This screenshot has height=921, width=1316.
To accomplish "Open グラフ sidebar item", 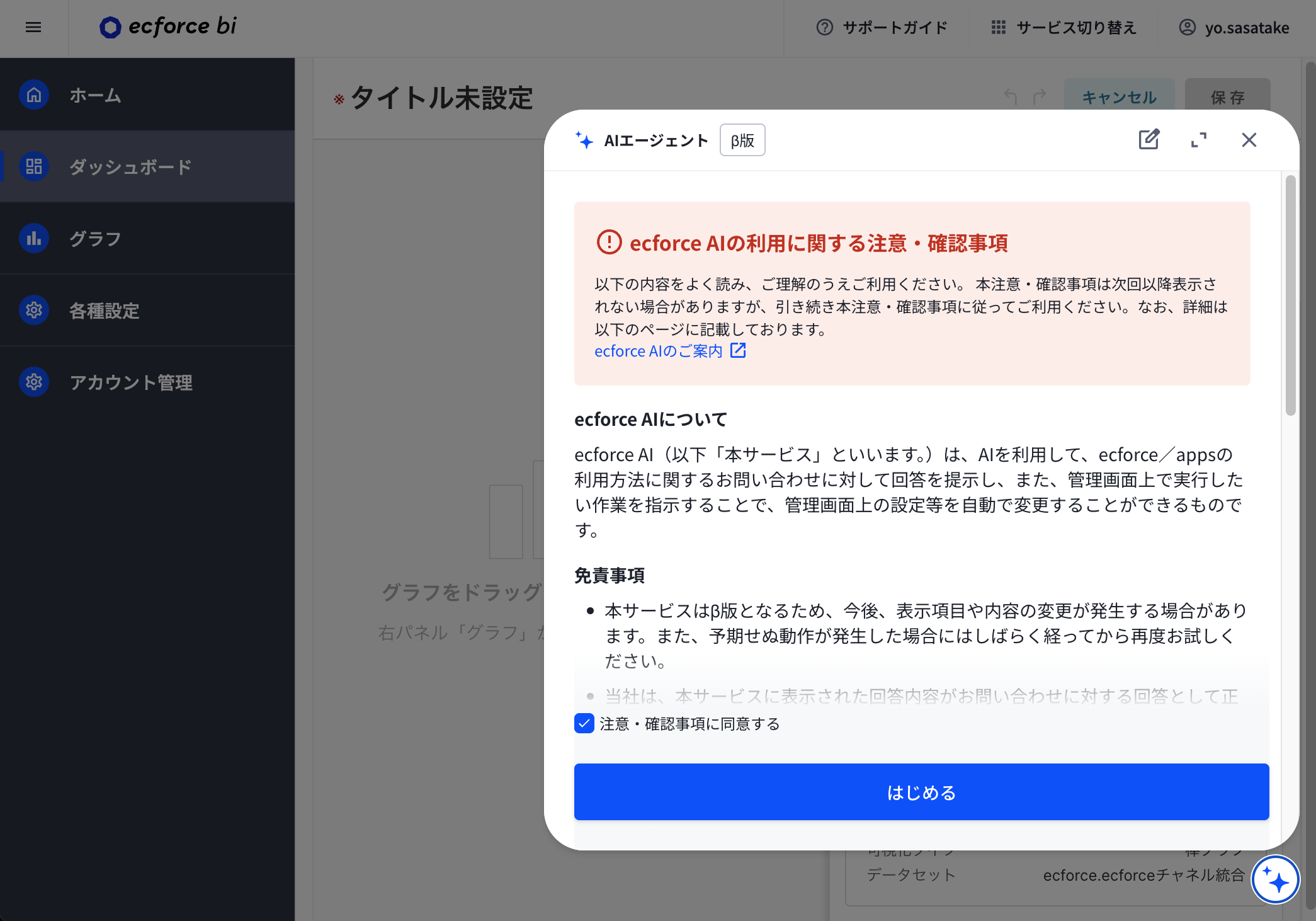I will 147,239.
